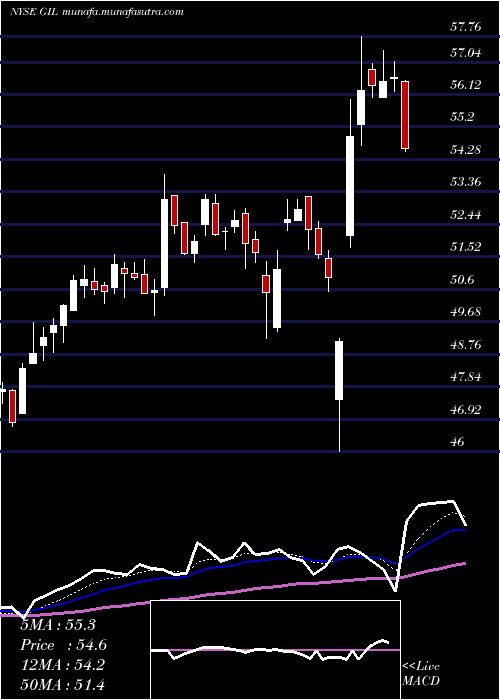Click the 56.12 price axis label
The height and width of the screenshot is (700, 500).
coord(466,84)
